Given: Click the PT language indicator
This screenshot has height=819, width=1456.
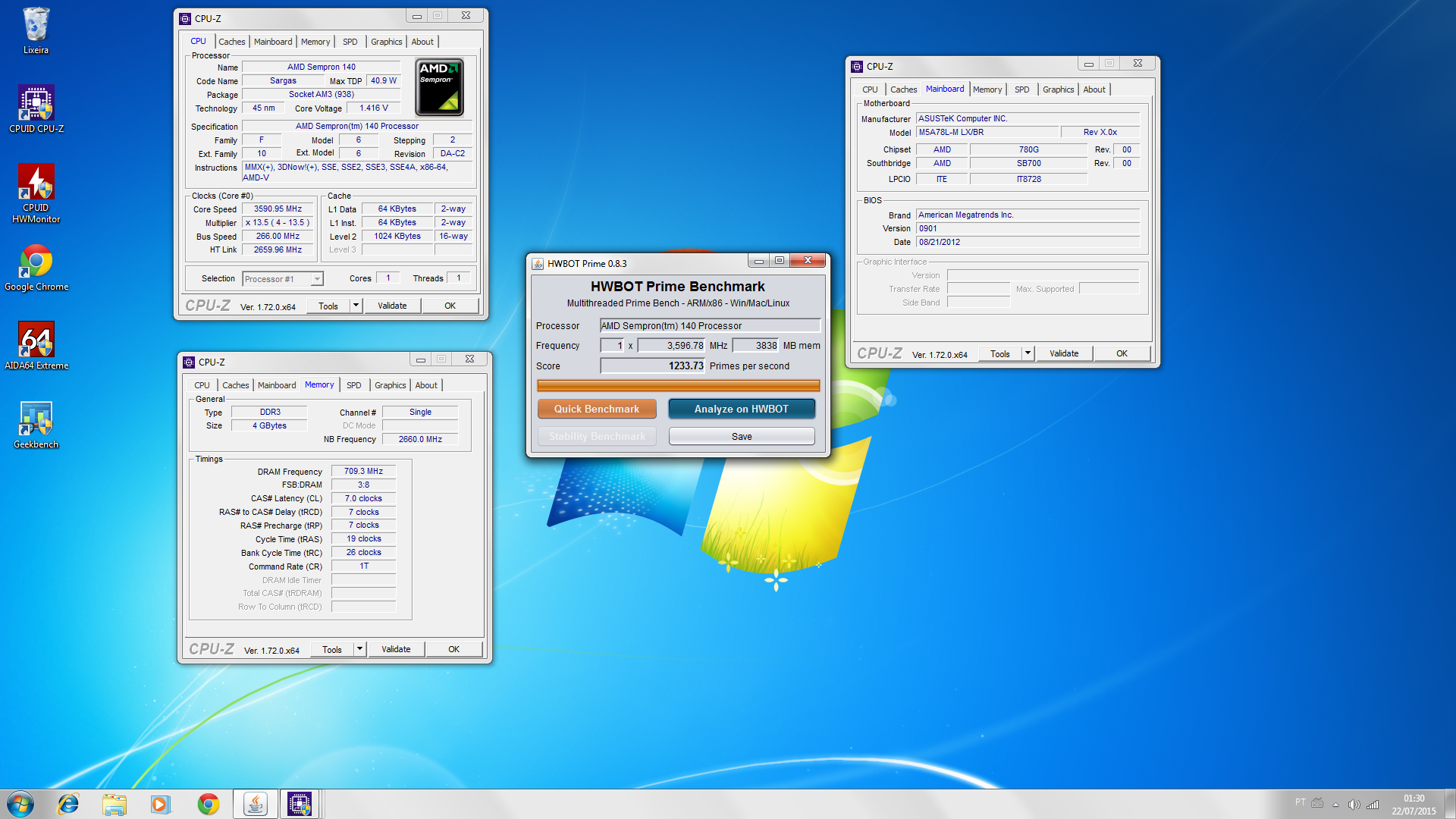Looking at the screenshot, I should [x=1301, y=802].
